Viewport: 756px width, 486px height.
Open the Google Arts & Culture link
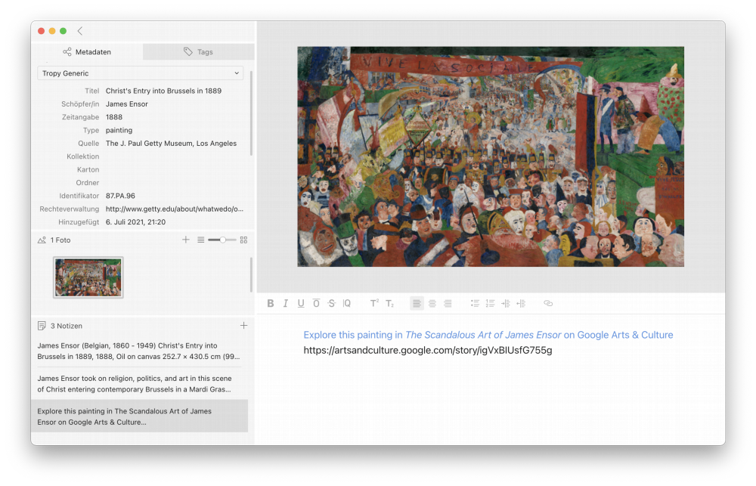coord(488,335)
